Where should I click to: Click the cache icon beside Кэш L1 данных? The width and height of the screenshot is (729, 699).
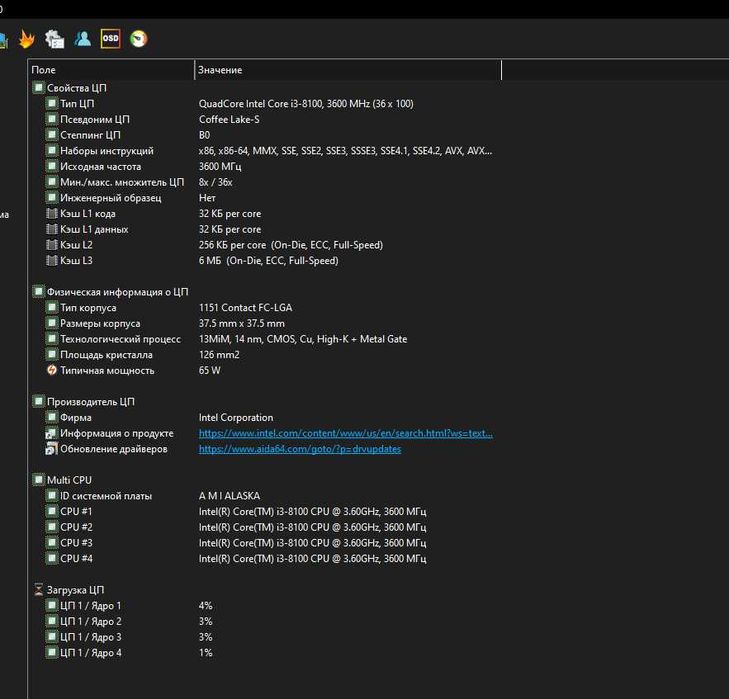(x=52, y=229)
